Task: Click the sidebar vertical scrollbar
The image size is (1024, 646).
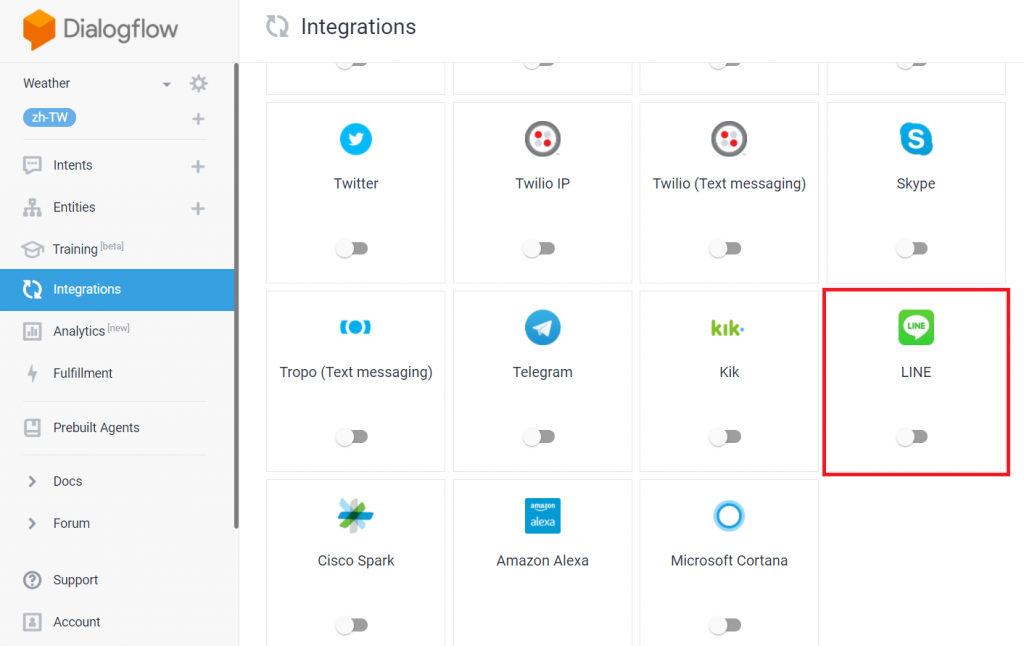Action: (x=236, y=295)
